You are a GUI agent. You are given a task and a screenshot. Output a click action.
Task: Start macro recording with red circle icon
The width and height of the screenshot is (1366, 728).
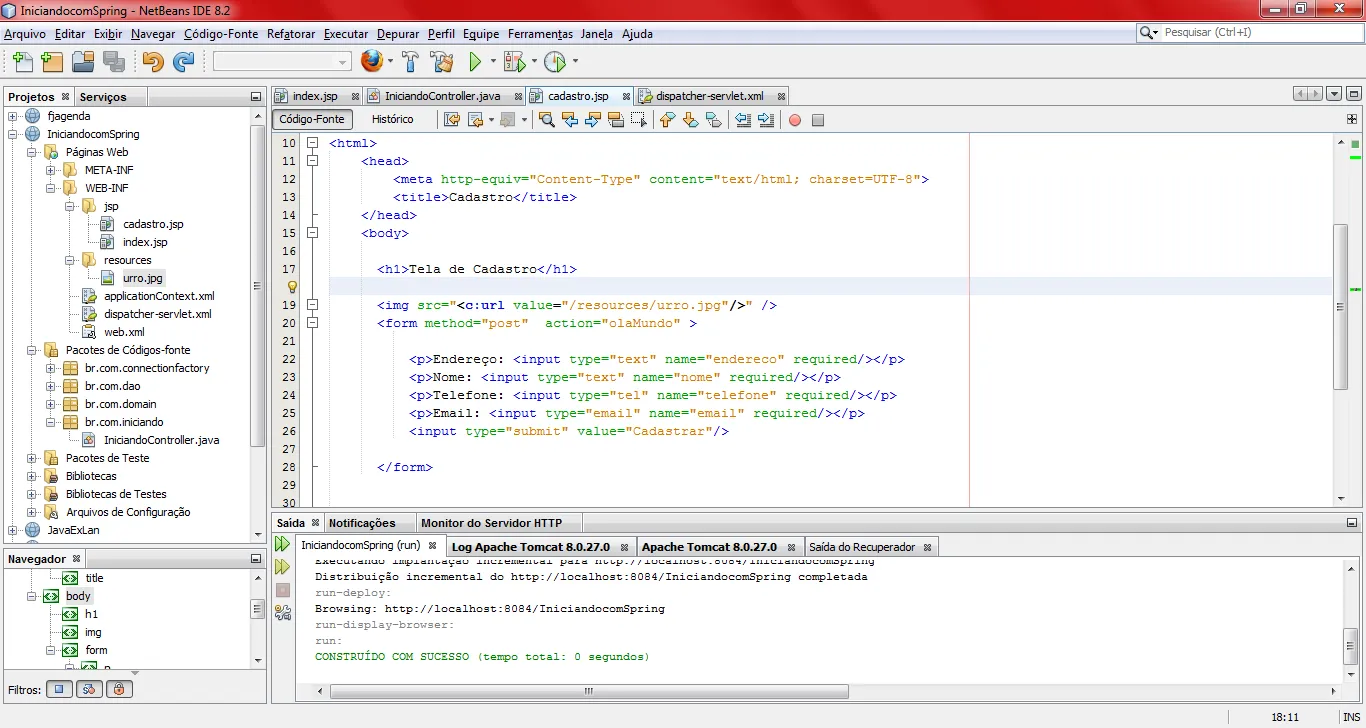[x=795, y=120]
